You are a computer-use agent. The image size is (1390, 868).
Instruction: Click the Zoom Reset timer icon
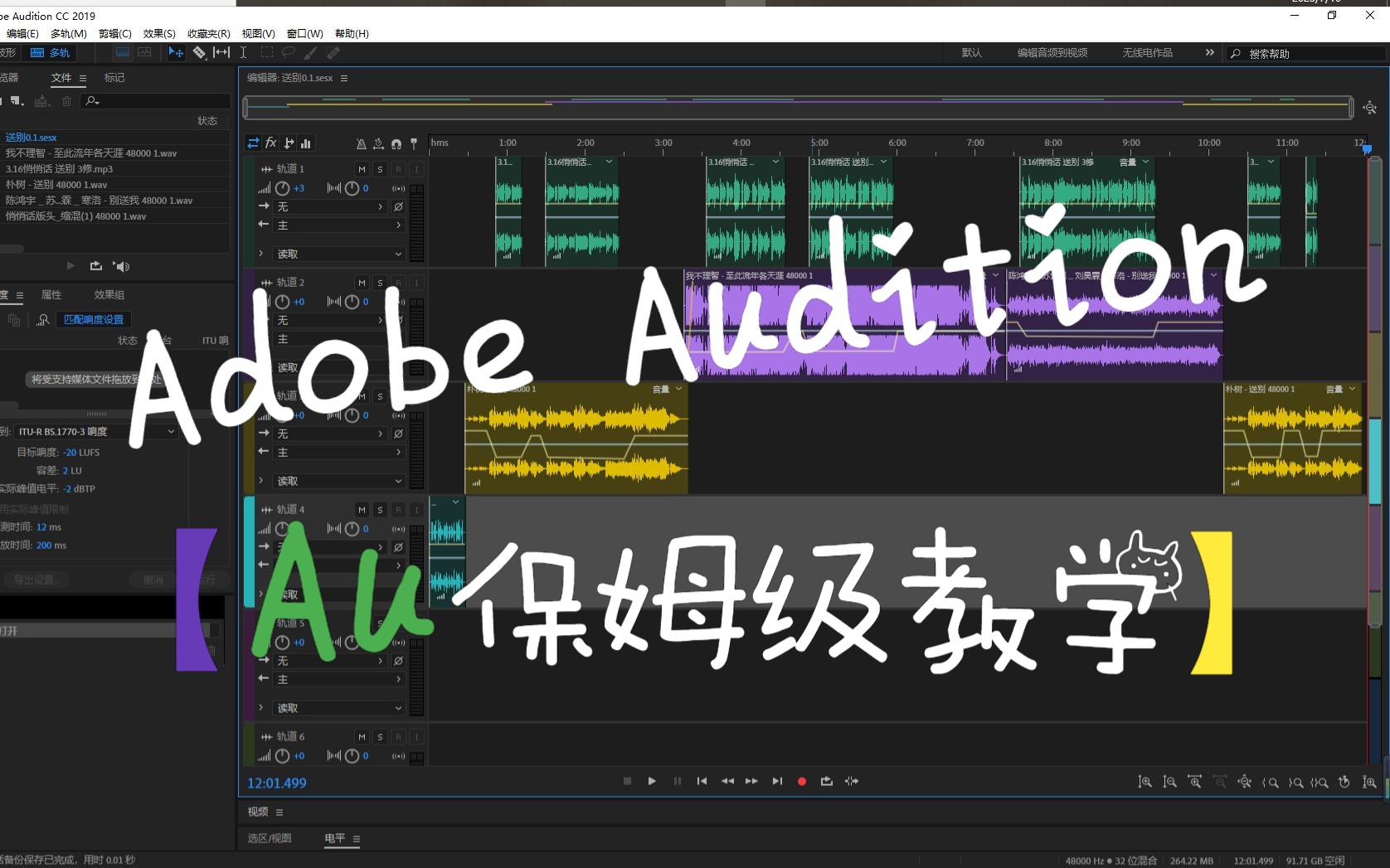1344,782
